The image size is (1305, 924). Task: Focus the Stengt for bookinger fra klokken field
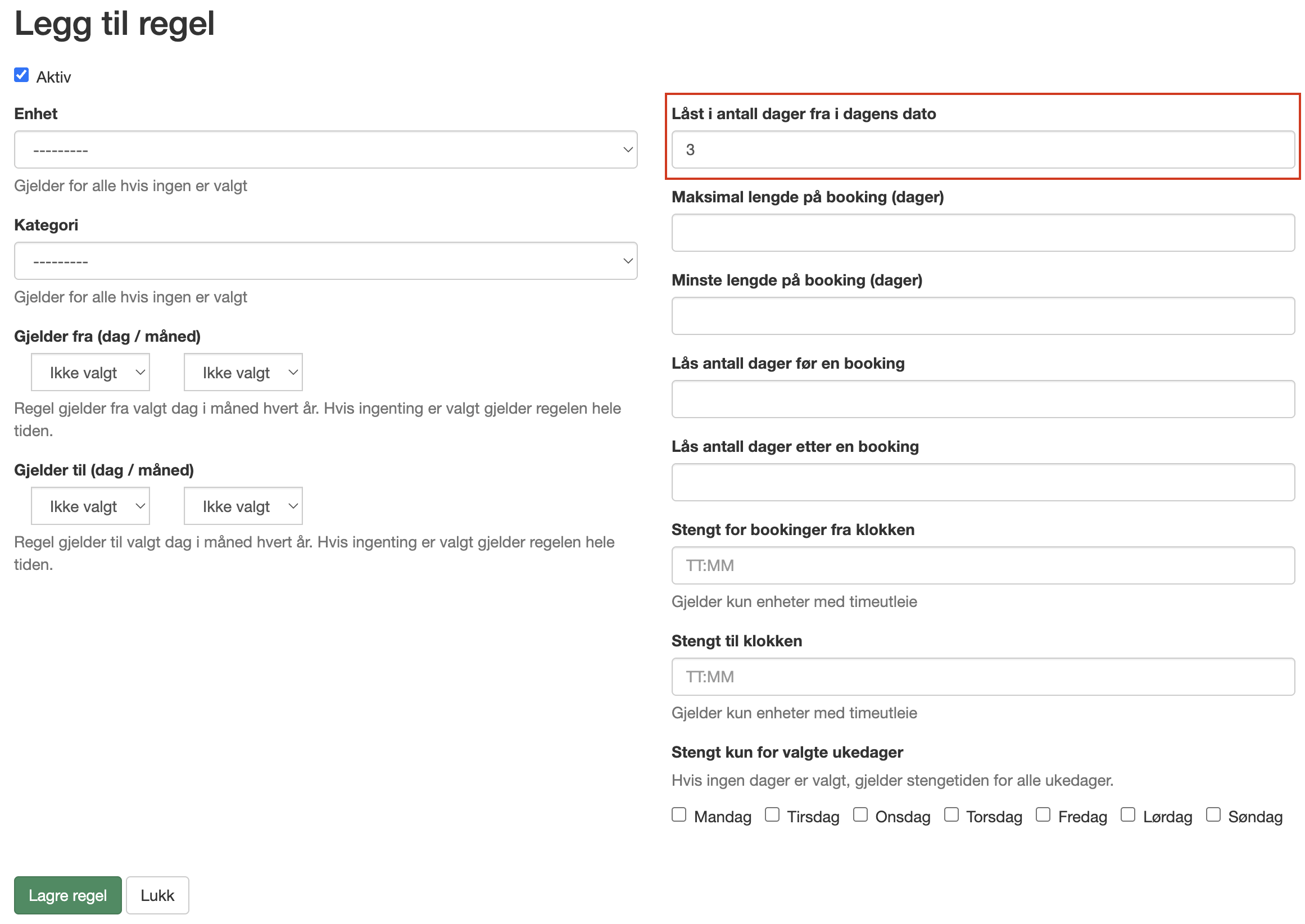tap(983, 565)
